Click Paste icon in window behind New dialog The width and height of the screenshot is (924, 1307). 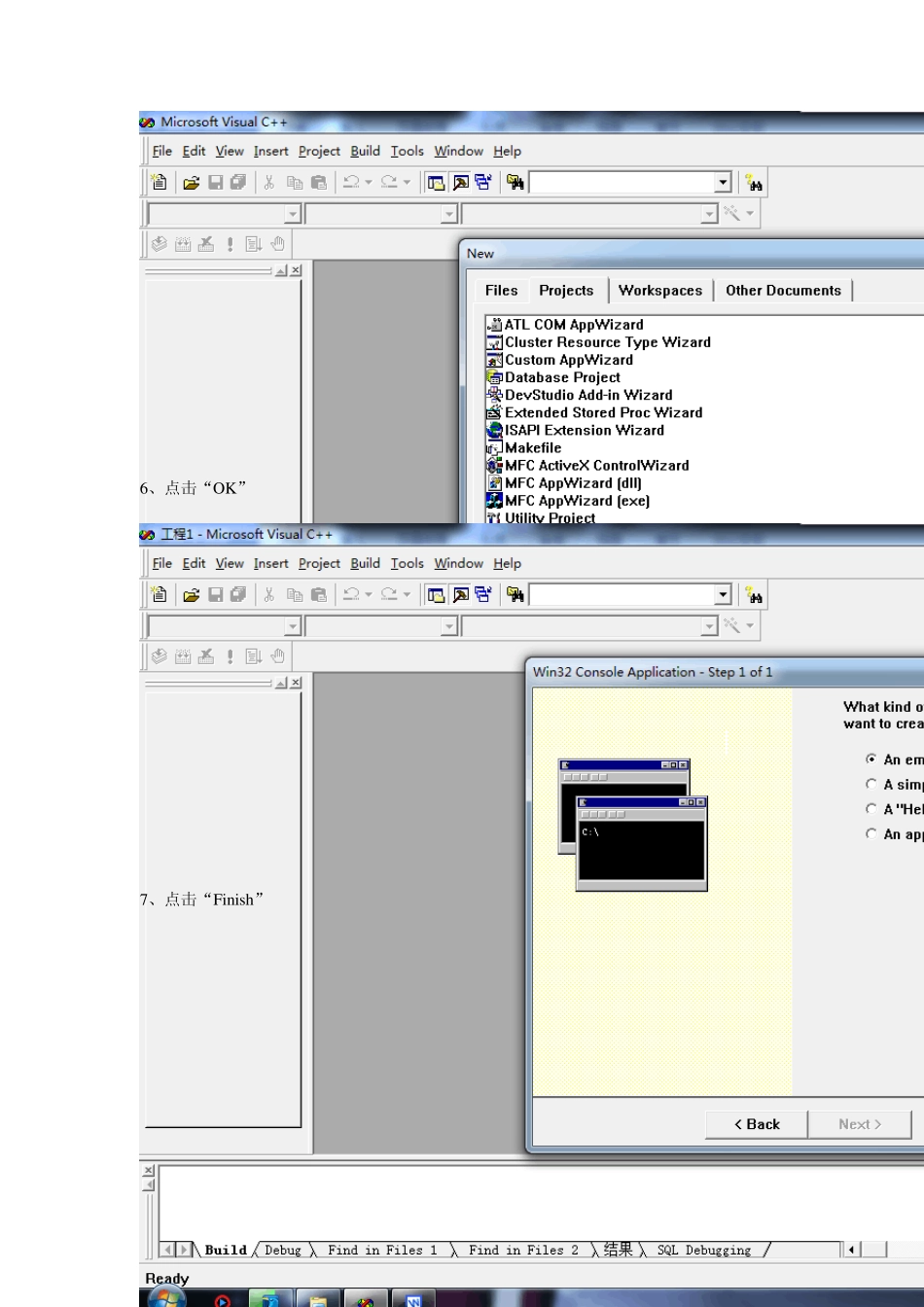[318, 182]
